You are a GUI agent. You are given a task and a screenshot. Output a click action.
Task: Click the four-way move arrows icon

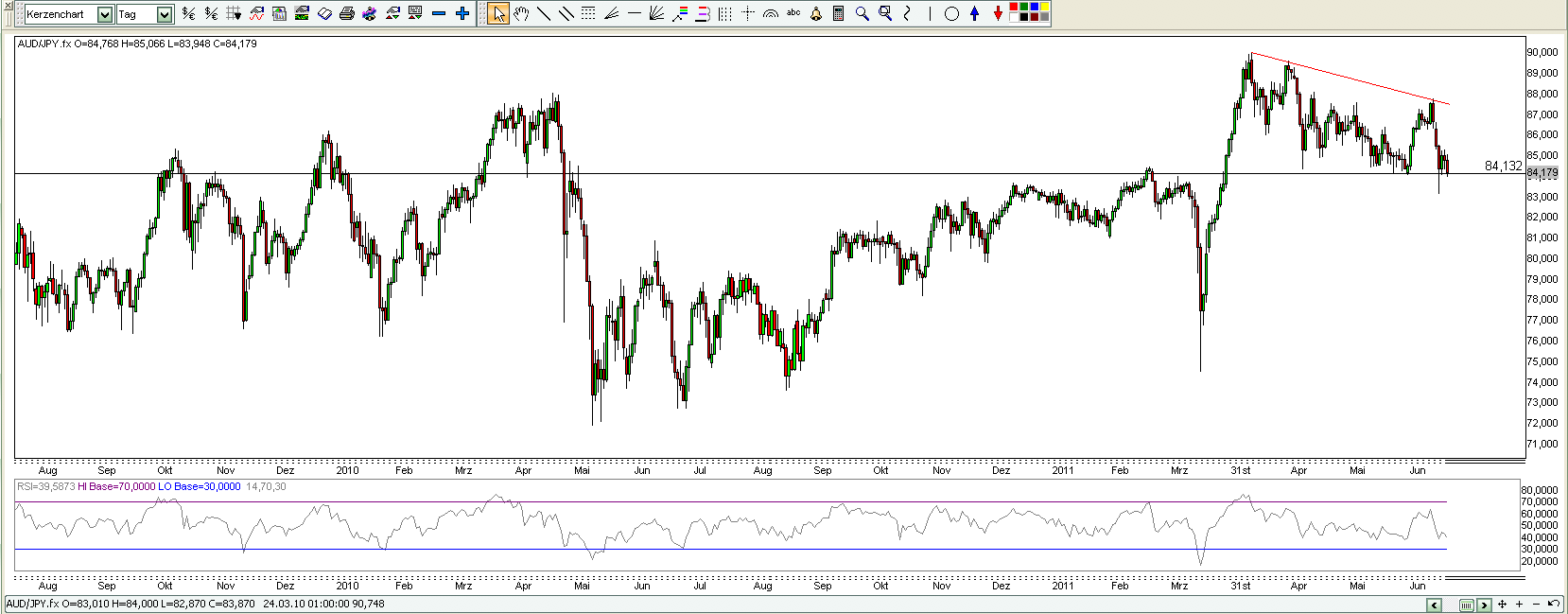click(x=1502, y=605)
